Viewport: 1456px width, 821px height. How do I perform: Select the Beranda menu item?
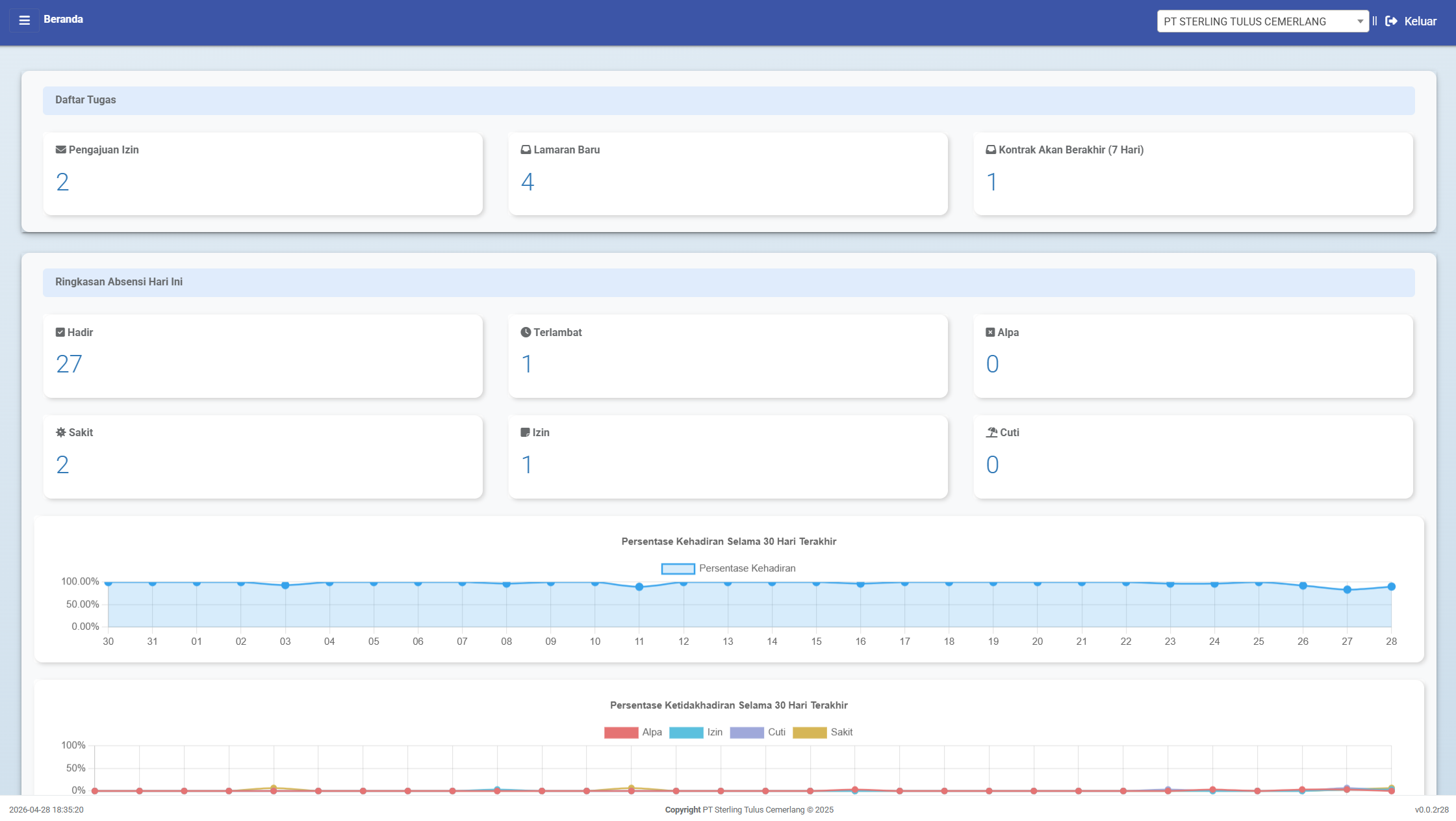(63, 19)
